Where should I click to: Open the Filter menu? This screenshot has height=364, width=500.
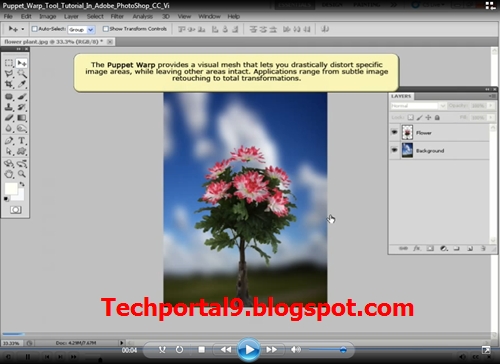click(x=117, y=16)
